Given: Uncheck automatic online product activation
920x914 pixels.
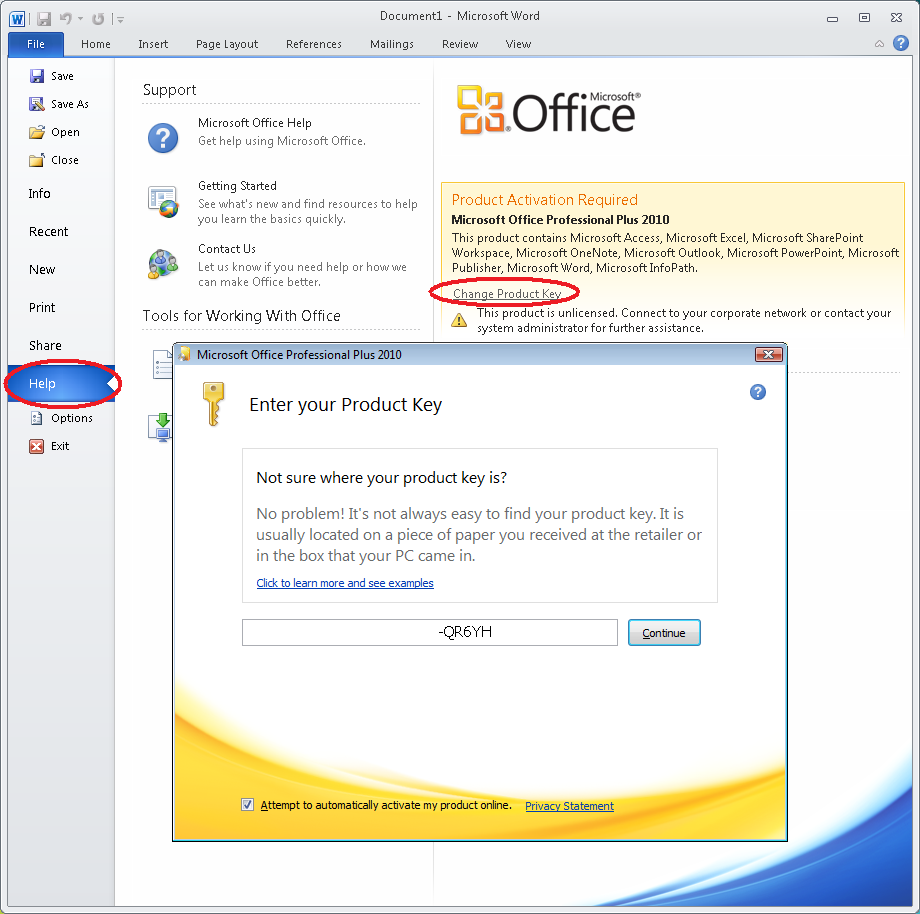Looking at the screenshot, I should click(247, 804).
